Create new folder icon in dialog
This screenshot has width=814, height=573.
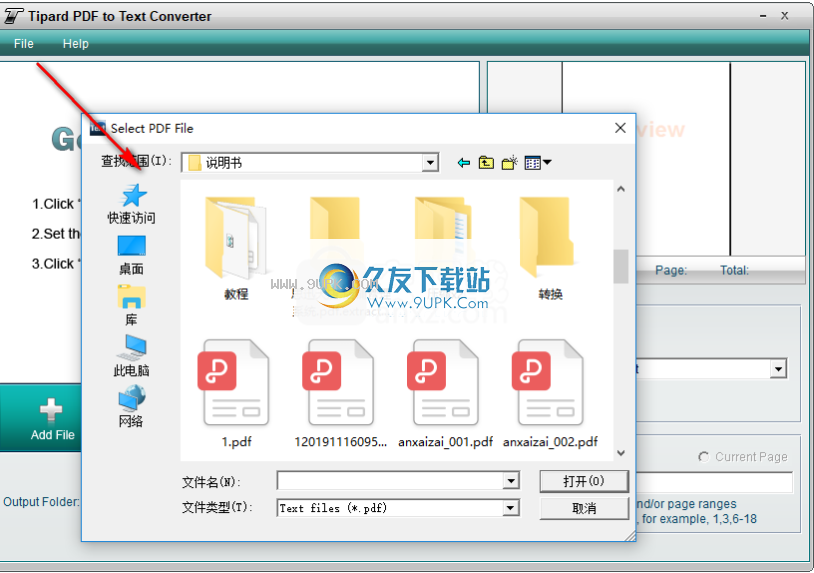pyautogui.click(x=510, y=162)
